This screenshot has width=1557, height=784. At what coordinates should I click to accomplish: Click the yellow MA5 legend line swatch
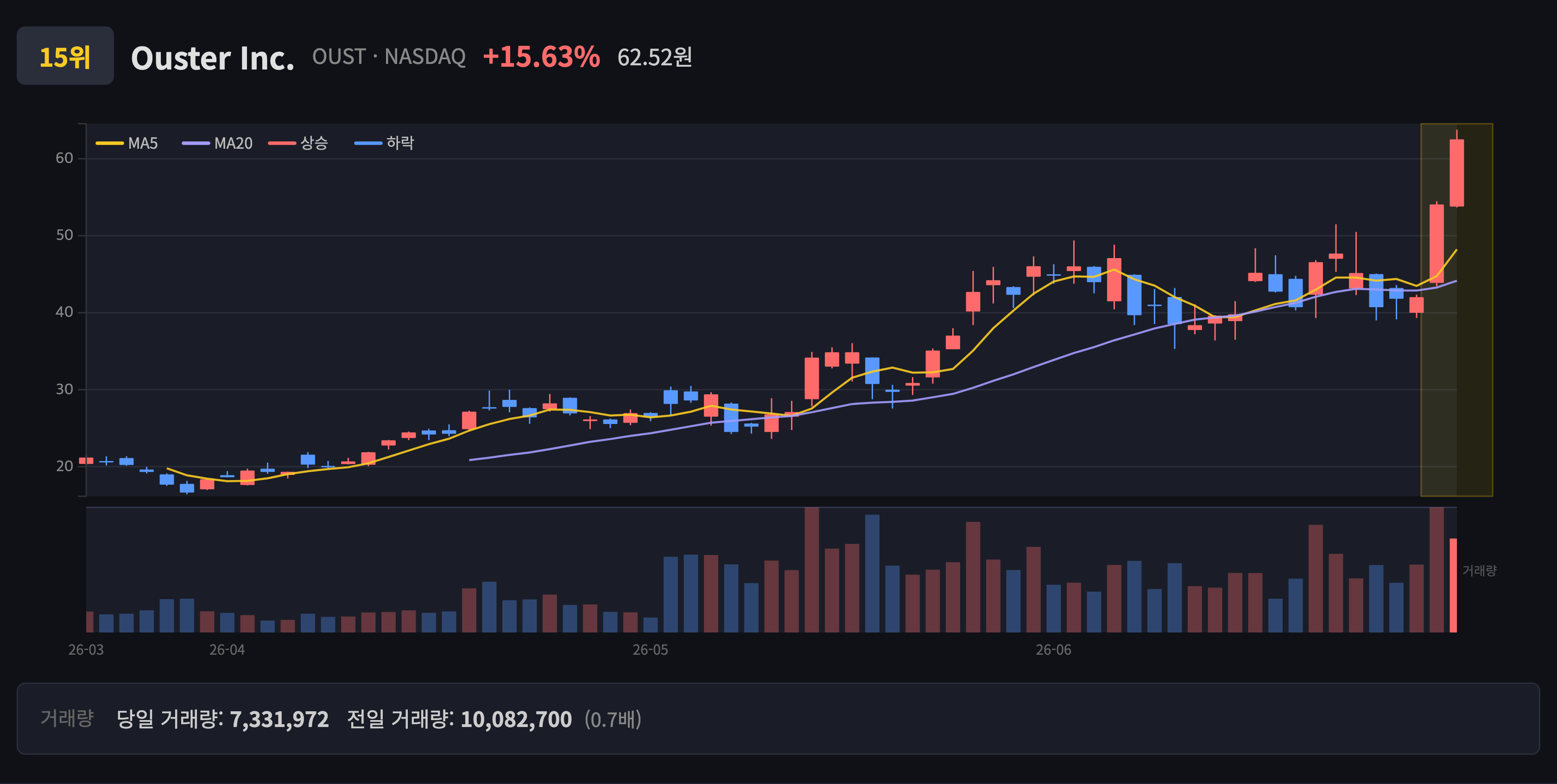tap(109, 143)
